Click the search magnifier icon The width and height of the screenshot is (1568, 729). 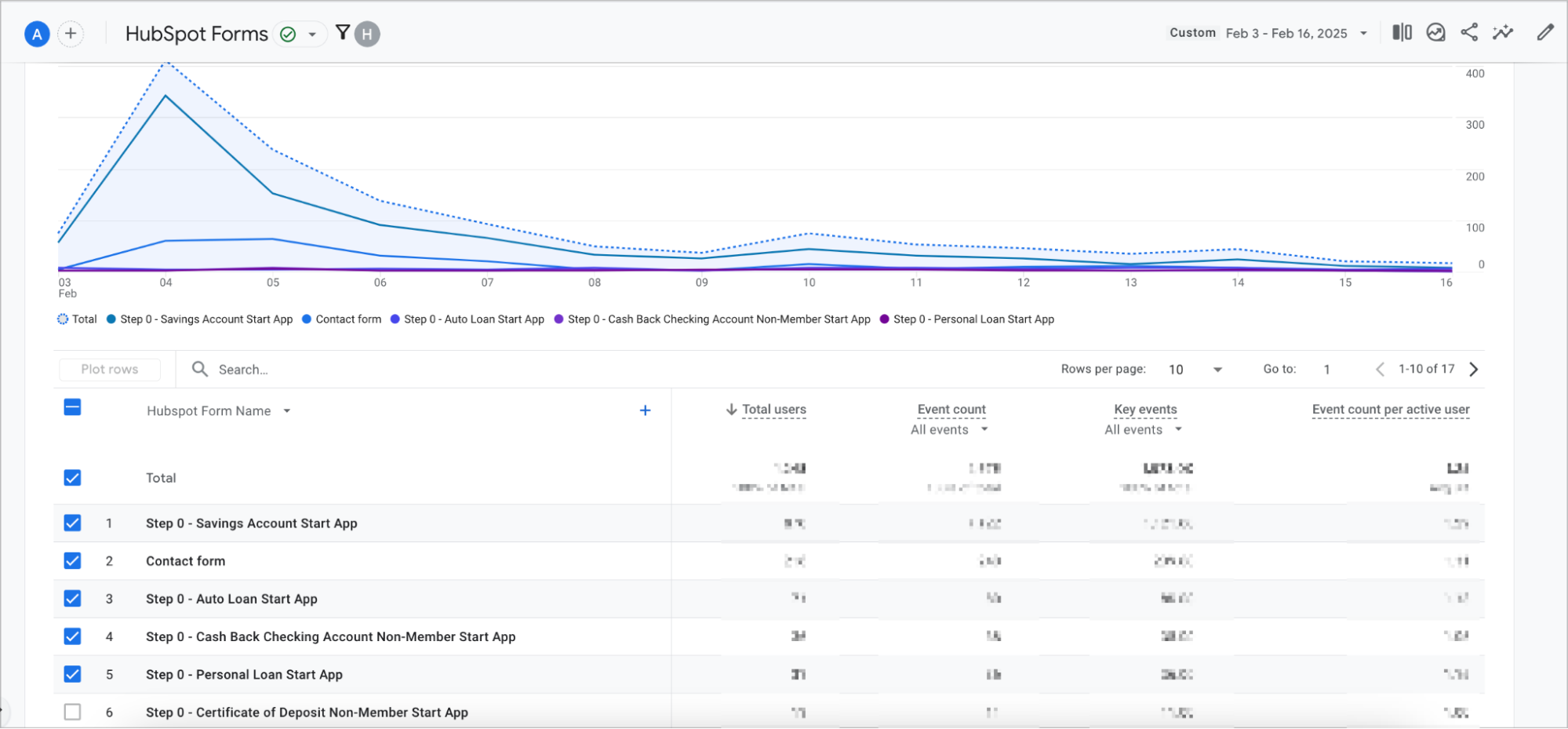(200, 369)
